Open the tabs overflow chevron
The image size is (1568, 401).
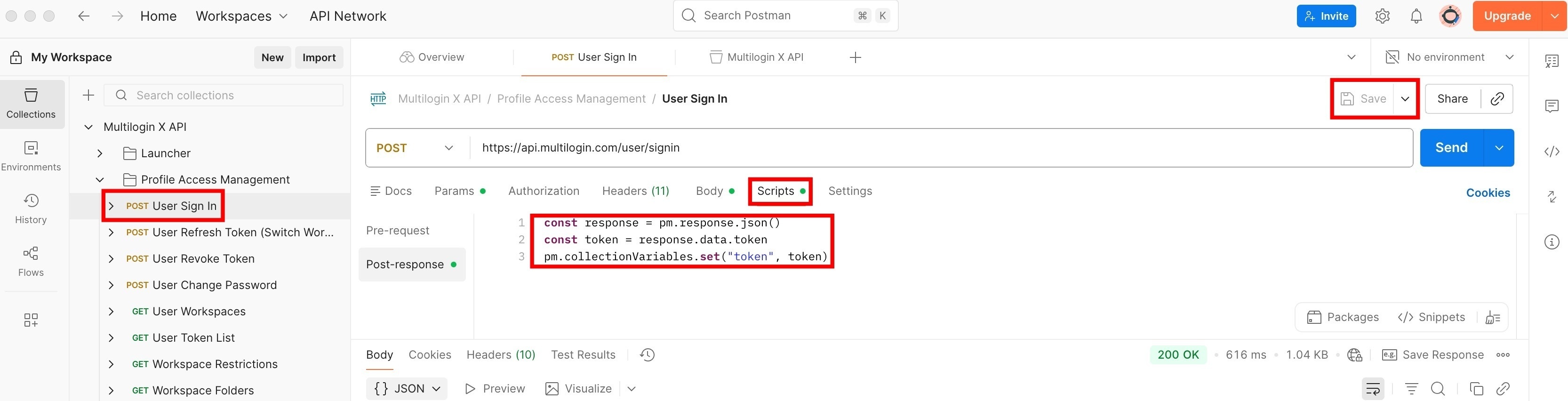(x=1352, y=57)
